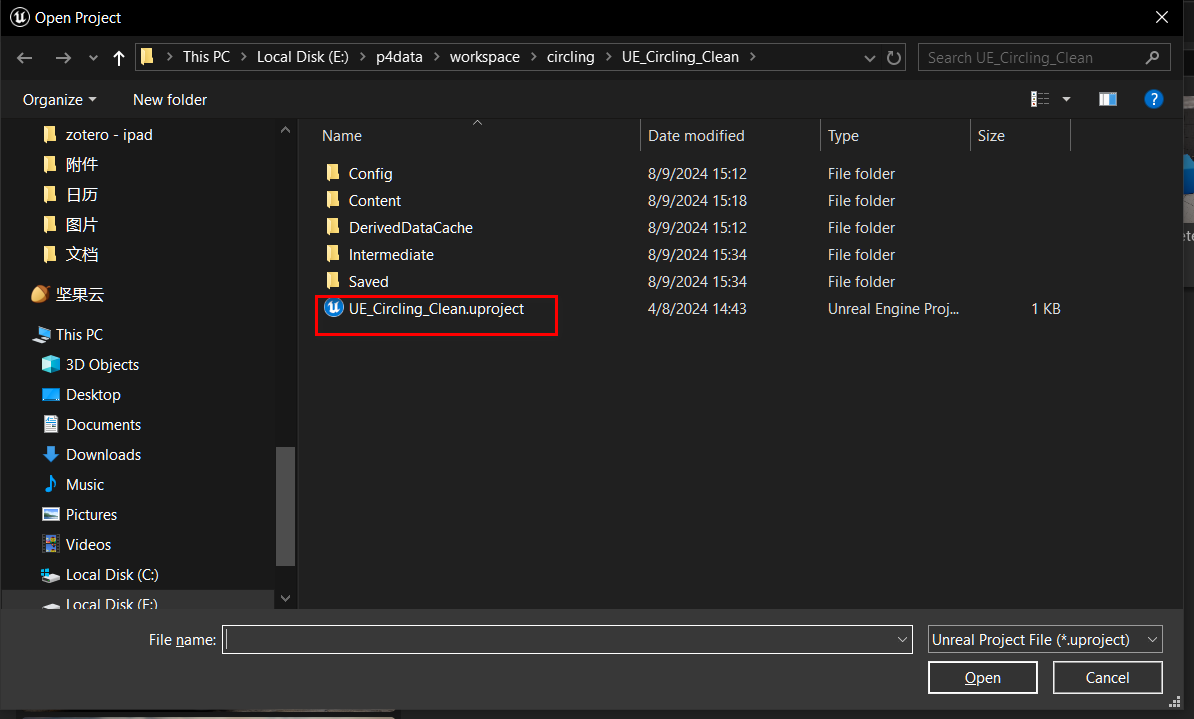Open 坚果云 in navigation pane
Viewport: 1194px width, 719px height.
(x=79, y=295)
